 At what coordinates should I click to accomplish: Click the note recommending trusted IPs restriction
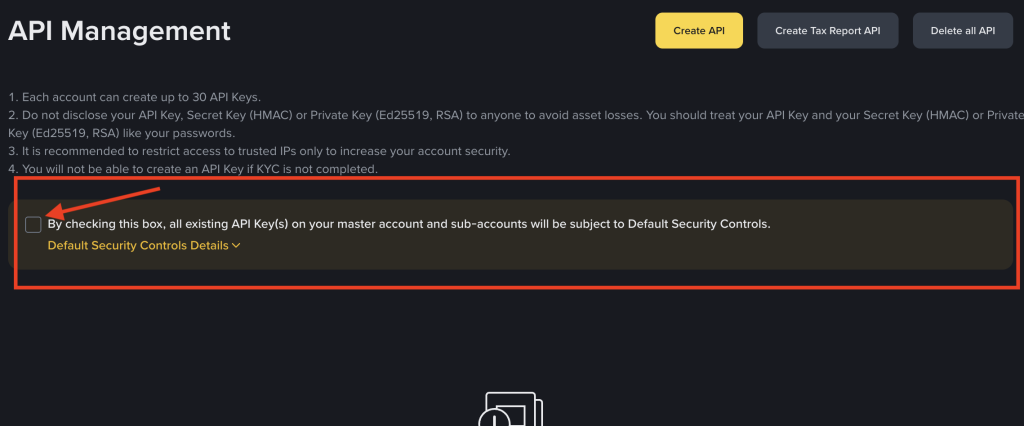click(x=259, y=151)
